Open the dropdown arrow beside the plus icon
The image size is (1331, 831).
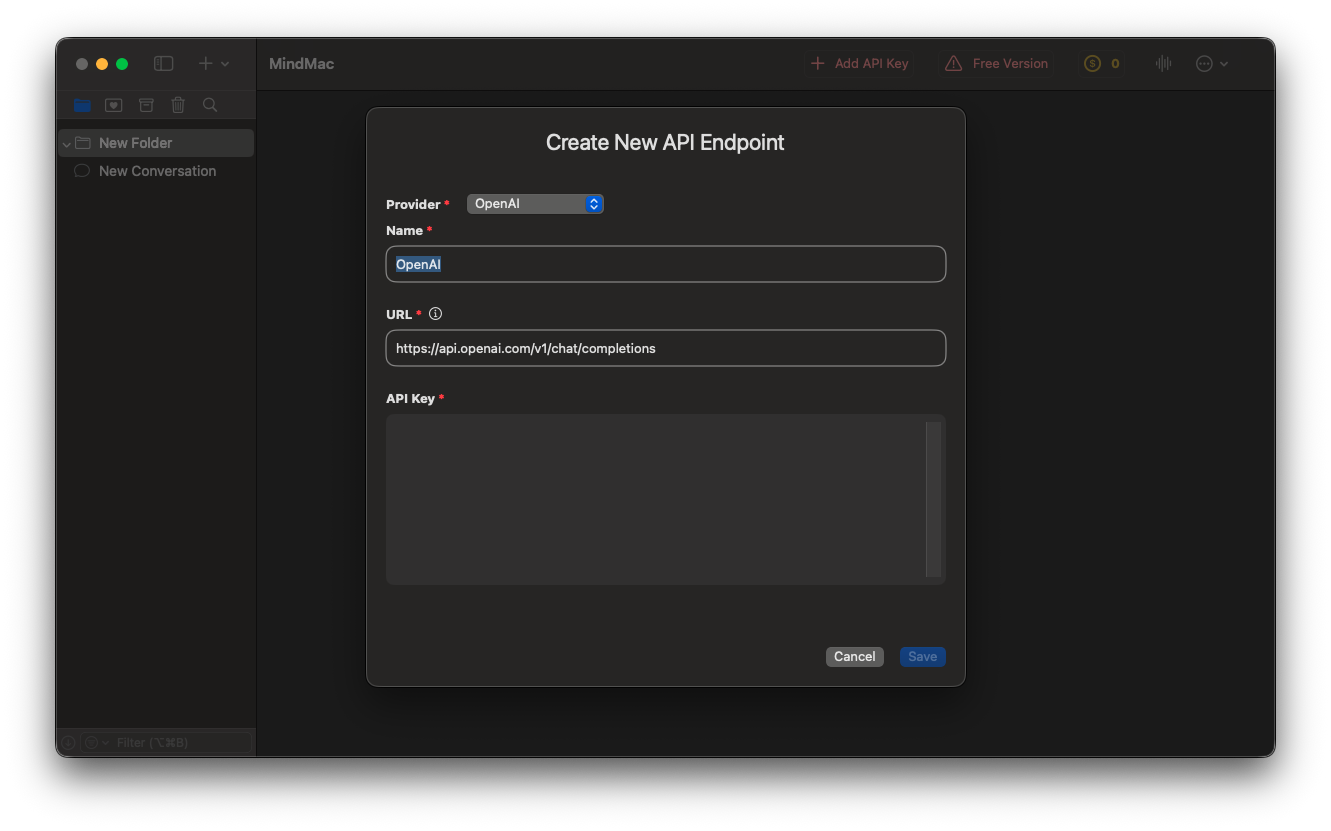225,64
